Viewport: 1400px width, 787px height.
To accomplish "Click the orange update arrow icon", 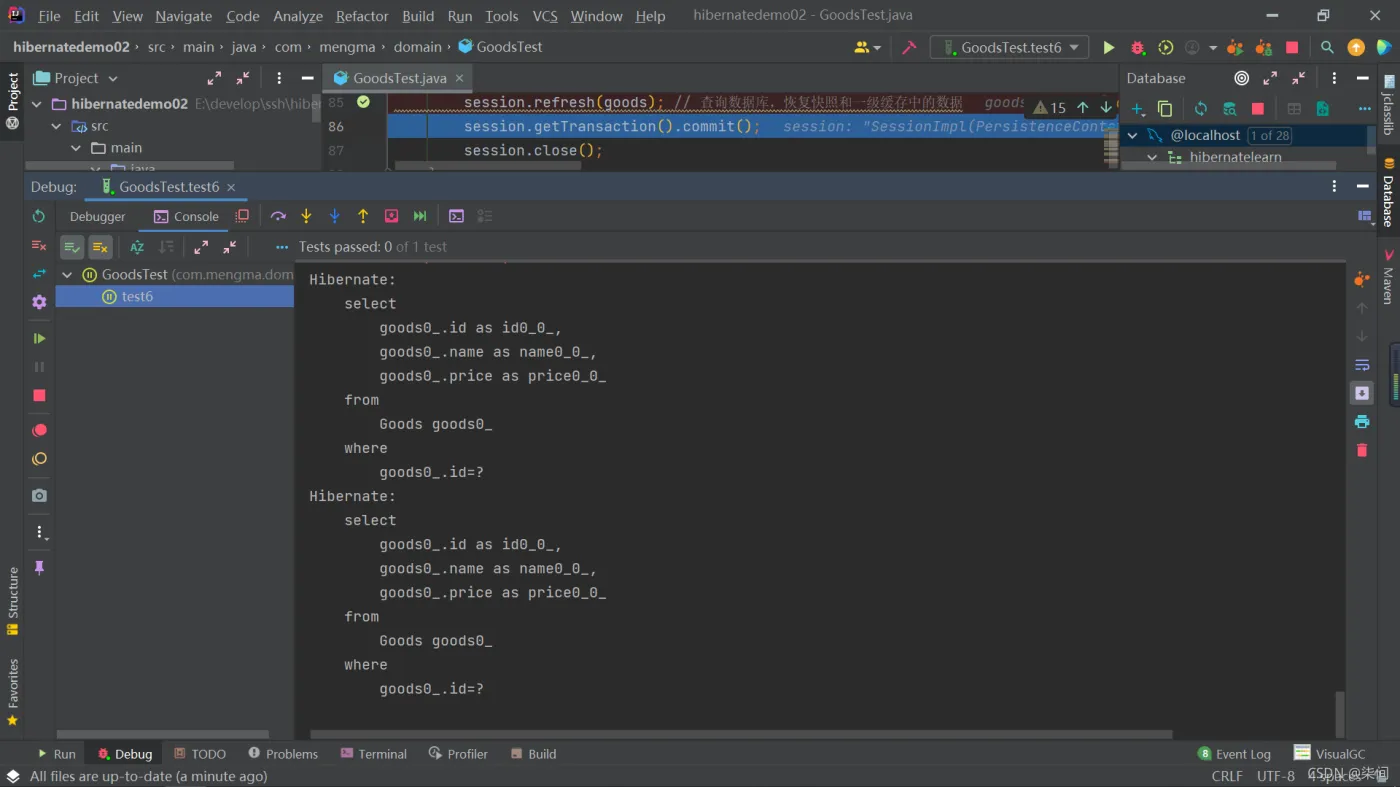I will (1356, 47).
